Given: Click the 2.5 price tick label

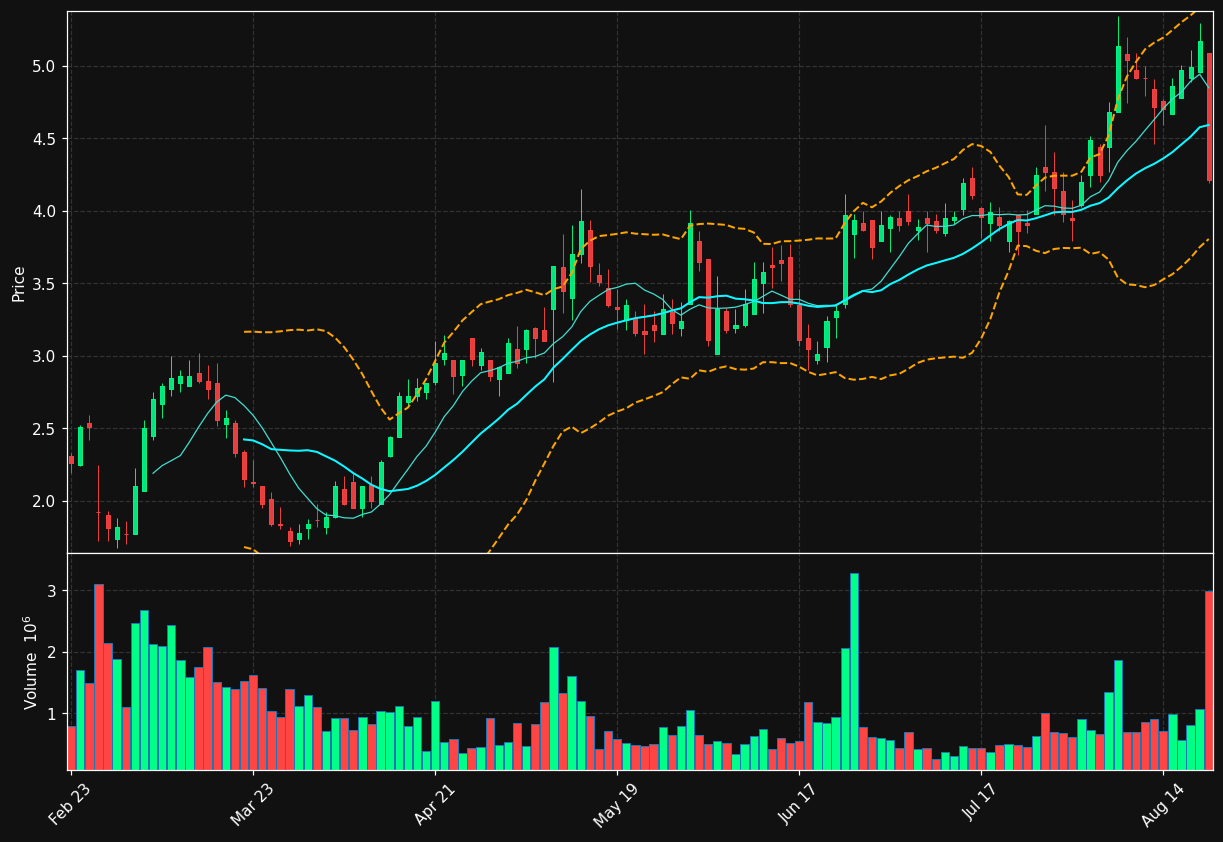Looking at the screenshot, I should click(x=46, y=429).
